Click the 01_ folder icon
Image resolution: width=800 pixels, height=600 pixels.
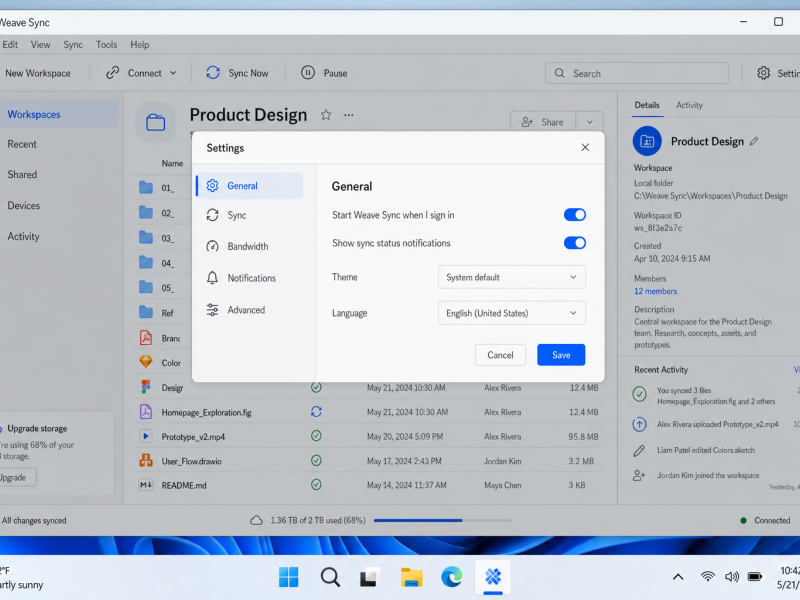point(146,187)
